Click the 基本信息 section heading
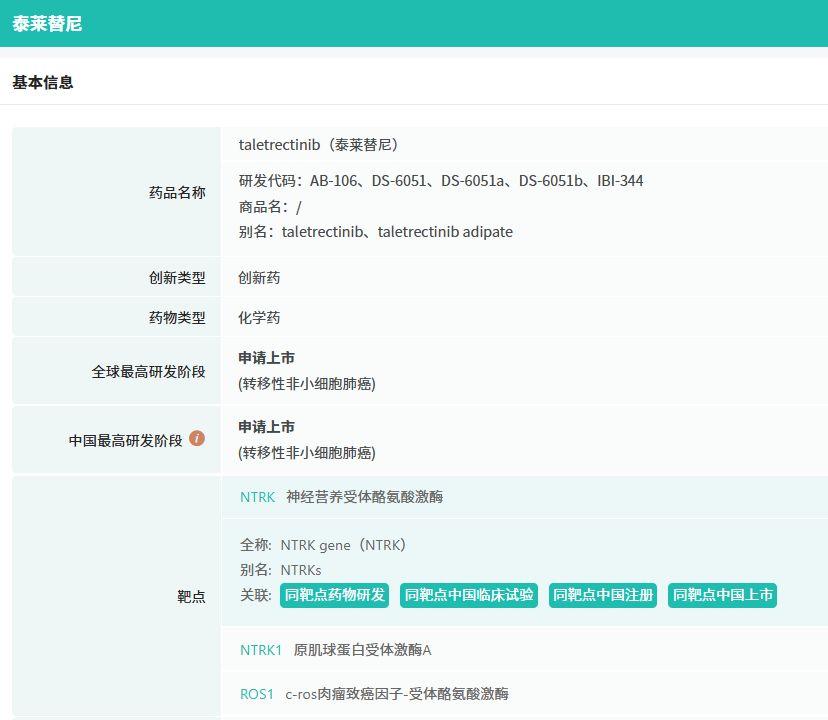Screen dimensions: 828x720 [43, 83]
